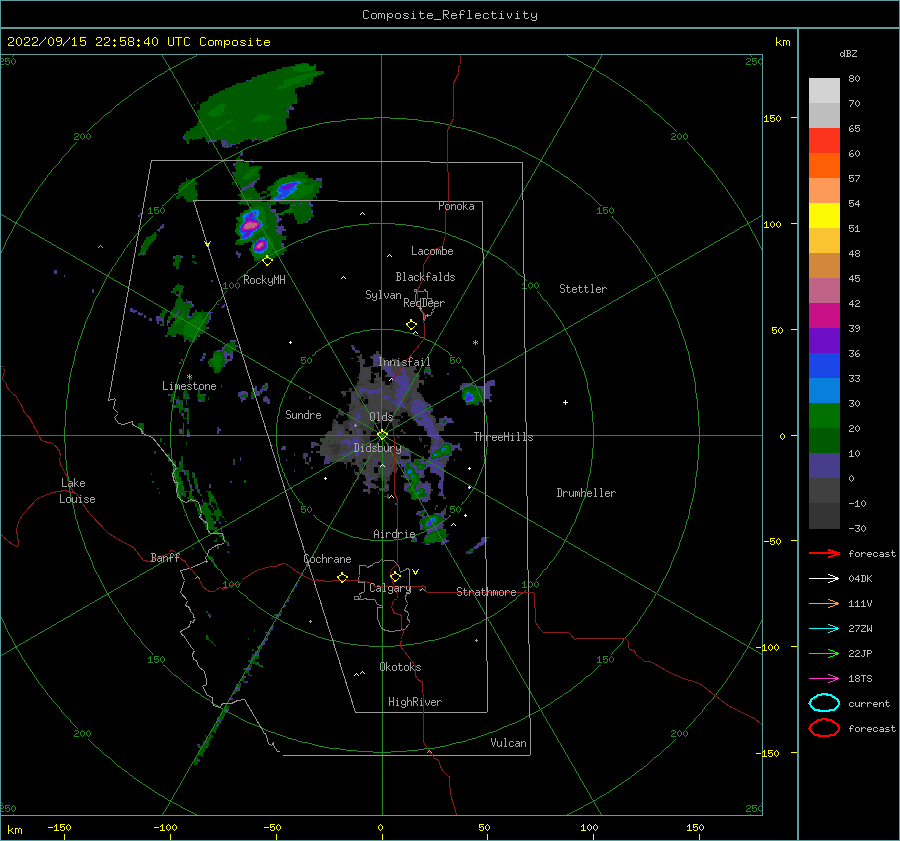Viewport: 900px width, 841px height.
Task: Click the Composite_Reflectivity title
Action: click(450, 15)
